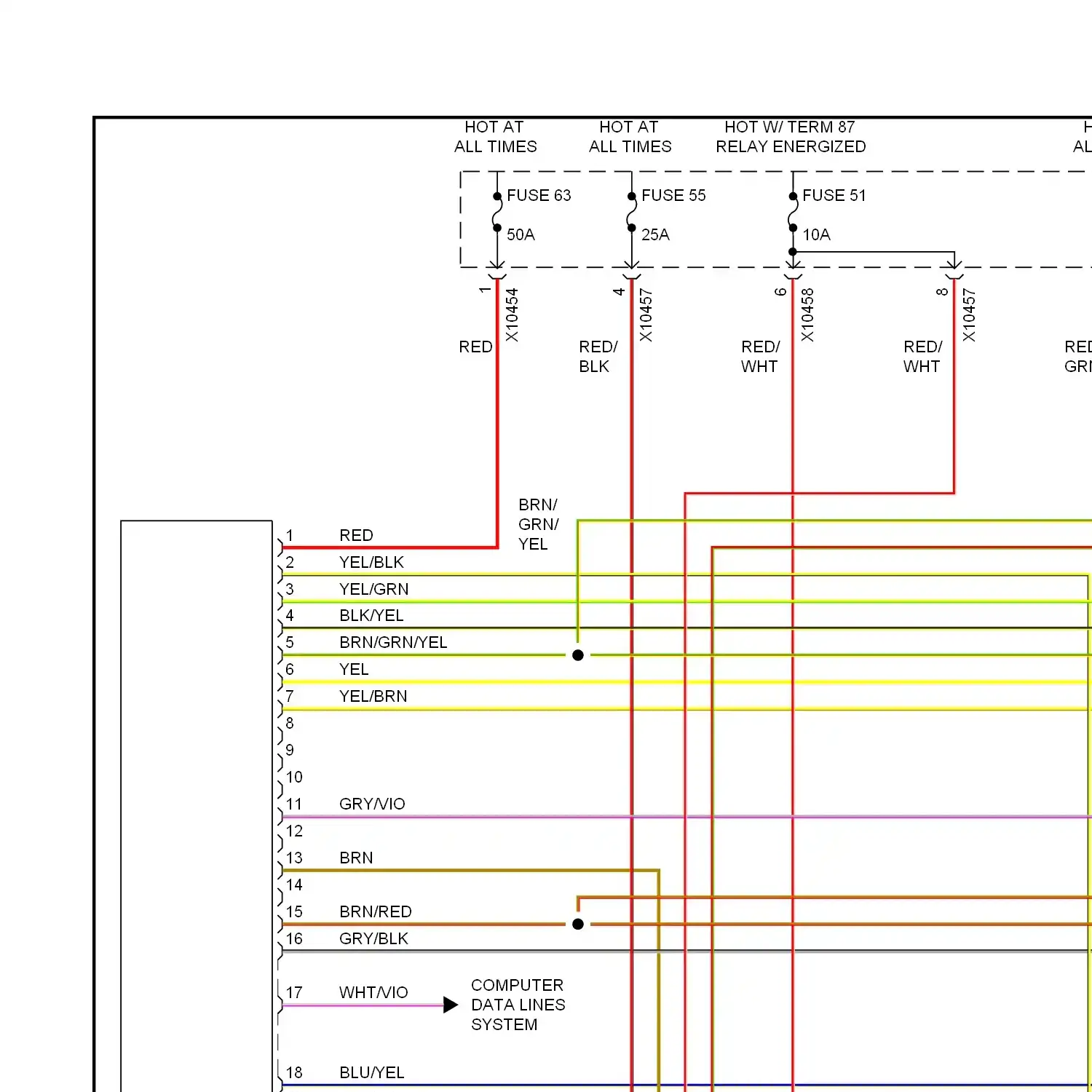Click the stacked BRN/ GRN/ YEL wire label
The image size is (1092, 1092).
(539, 524)
